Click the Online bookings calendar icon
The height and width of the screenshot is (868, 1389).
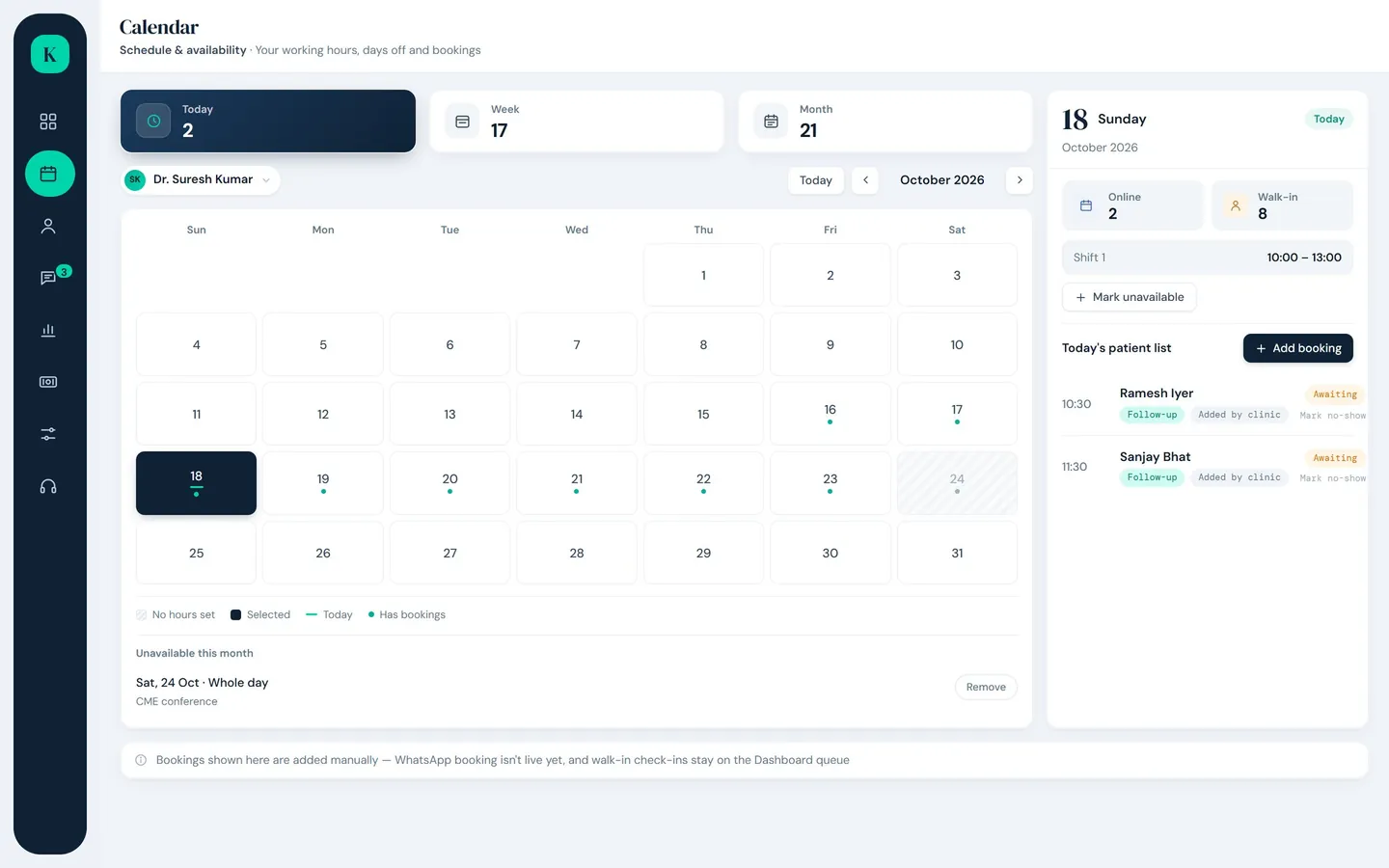(x=1086, y=205)
